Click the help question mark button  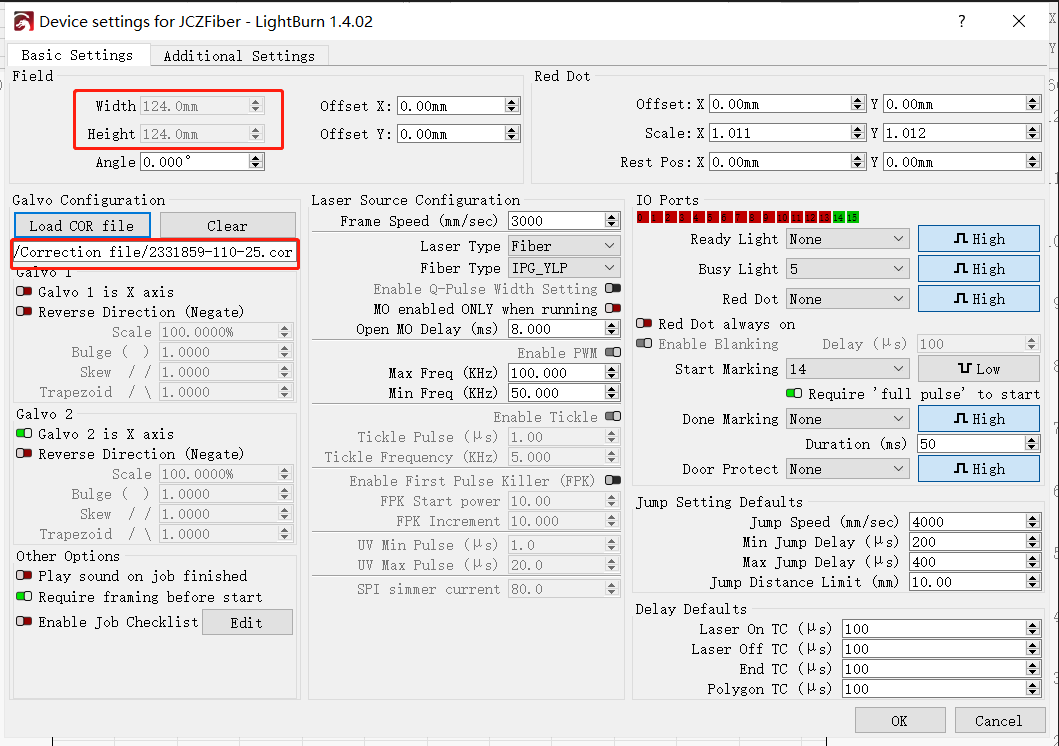[962, 21]
